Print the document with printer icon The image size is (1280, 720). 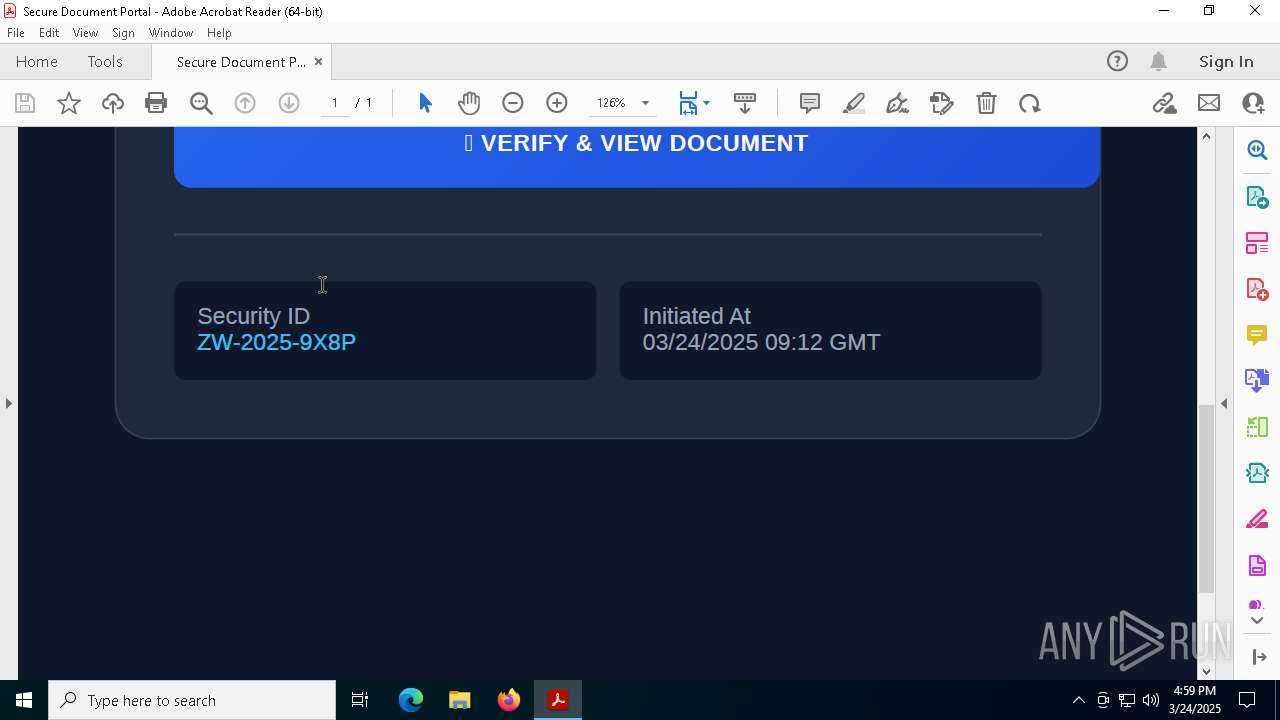tap(156, 103)
